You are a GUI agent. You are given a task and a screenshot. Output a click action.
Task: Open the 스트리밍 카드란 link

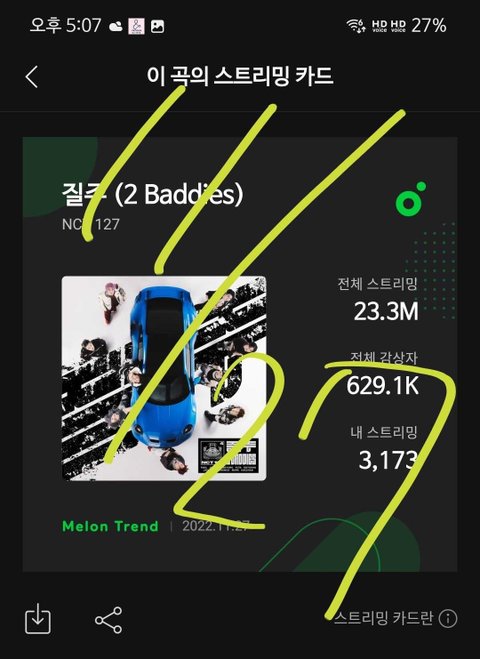(383, 618)
